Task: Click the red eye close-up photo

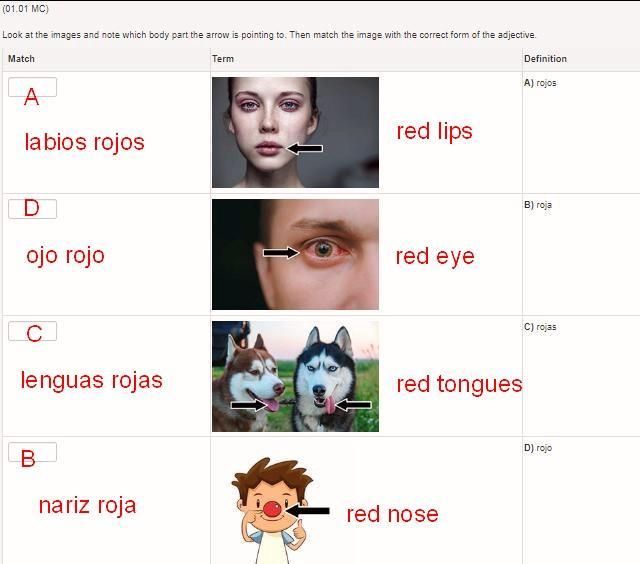Action: pyautogui.click(x=295, y=254)
